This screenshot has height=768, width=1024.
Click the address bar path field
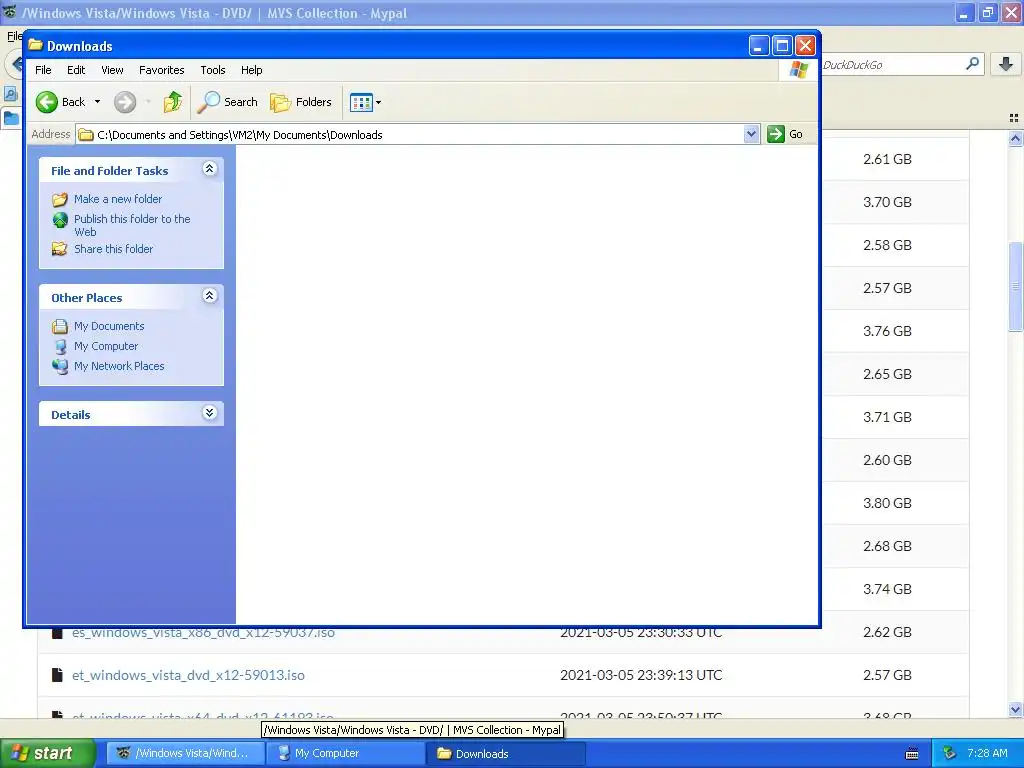(x=418, y=135)
